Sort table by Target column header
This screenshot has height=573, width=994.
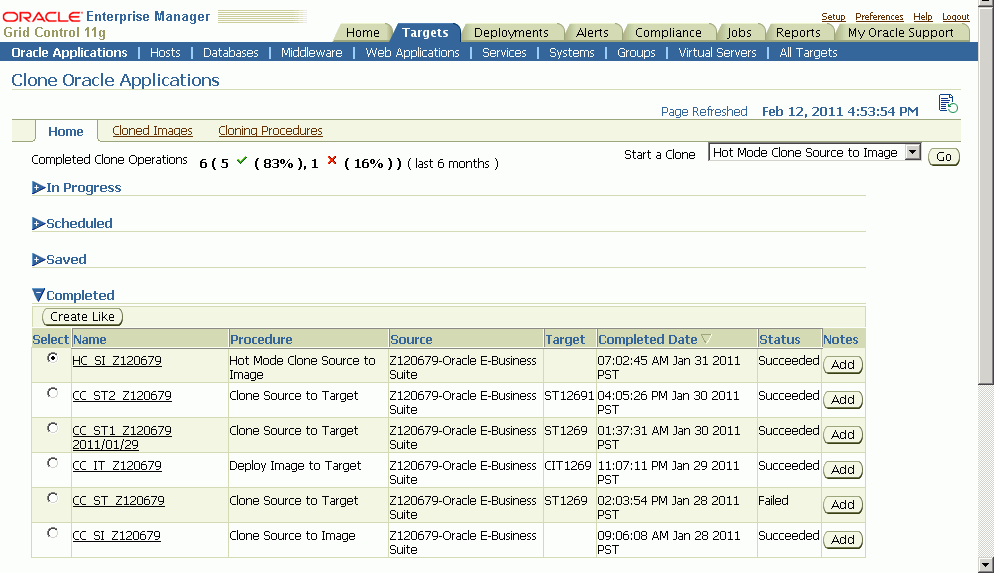point(565,340)
